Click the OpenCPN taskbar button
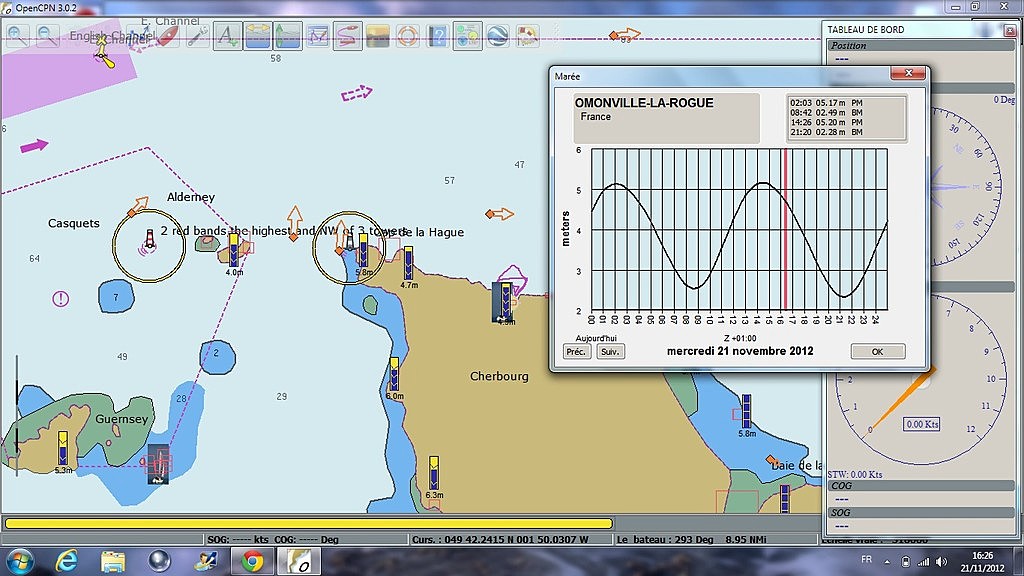 [x=298, y=561]
